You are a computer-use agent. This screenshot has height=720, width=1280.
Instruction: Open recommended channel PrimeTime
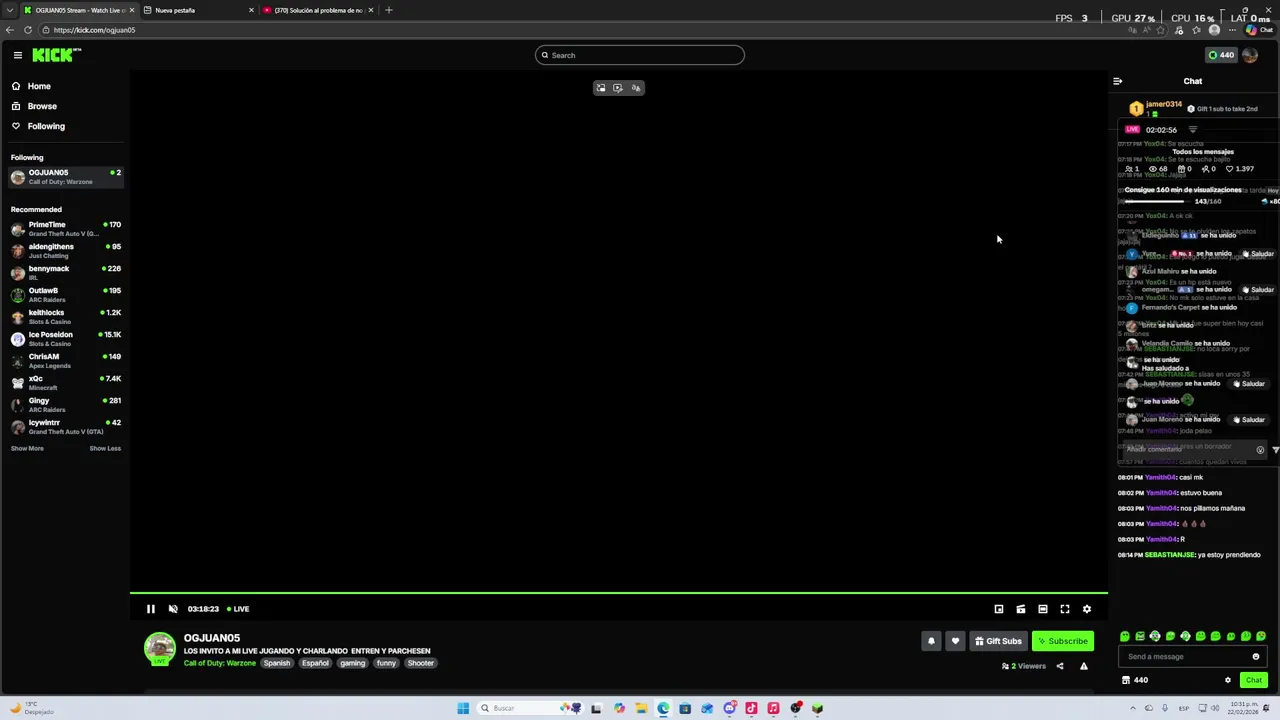pyautogui.click(x=65, y=229)
